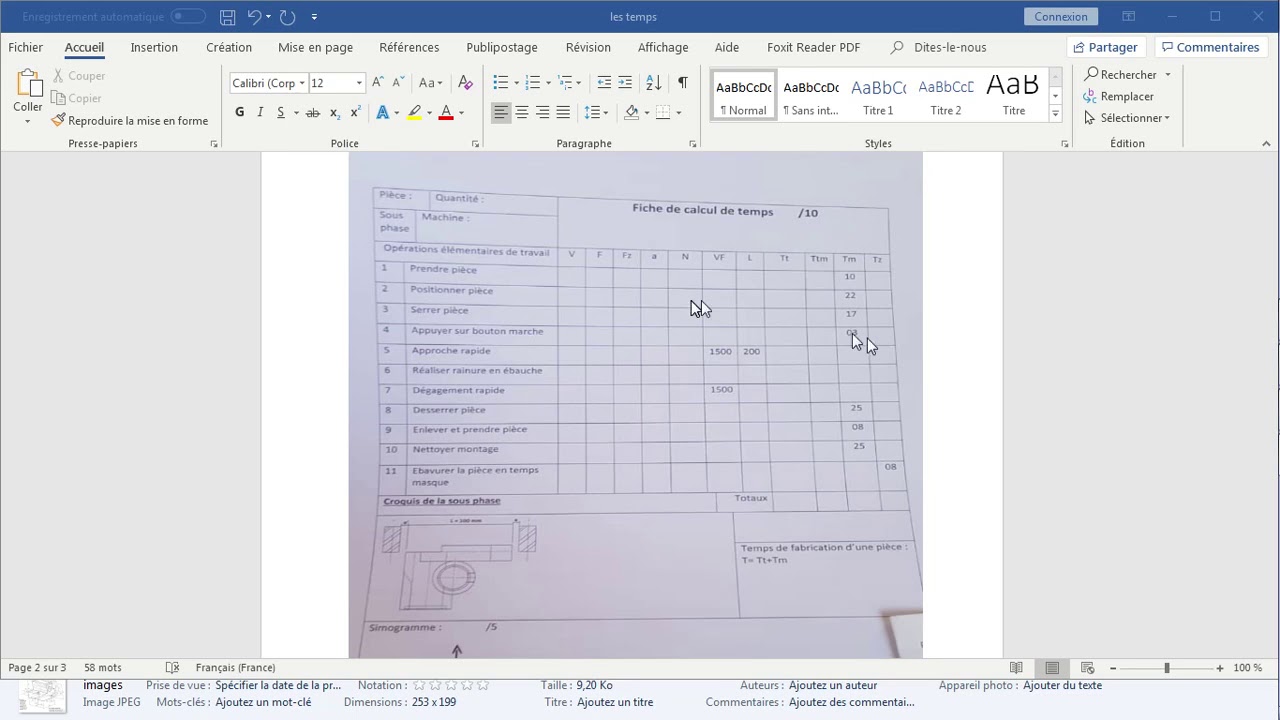Open the Affichage tab
Screen dimensions: 1280x720
pyautogui.click(x=663, y=47)
